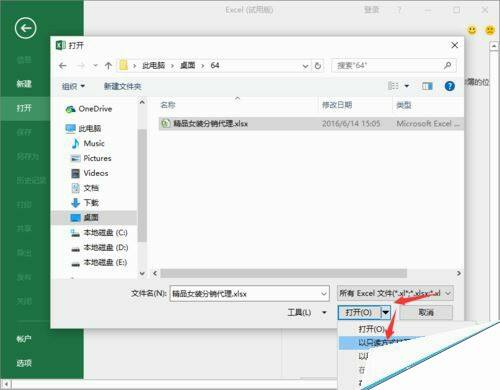Select 此电脑 in the navigation pane
This screenshot has width=500, height=390.
tap(84, 128)
